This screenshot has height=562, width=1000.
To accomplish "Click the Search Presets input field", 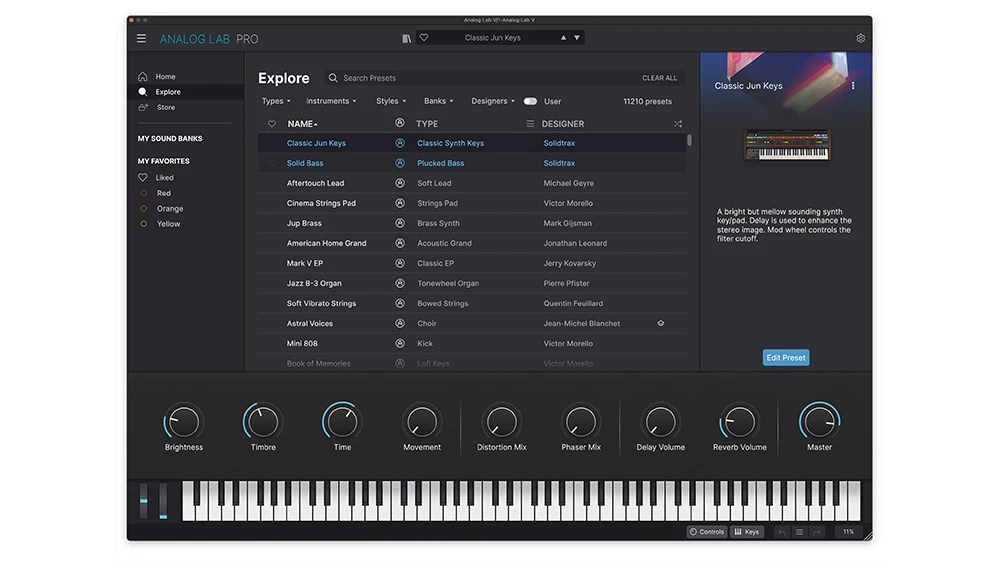I will pos(480,78).
